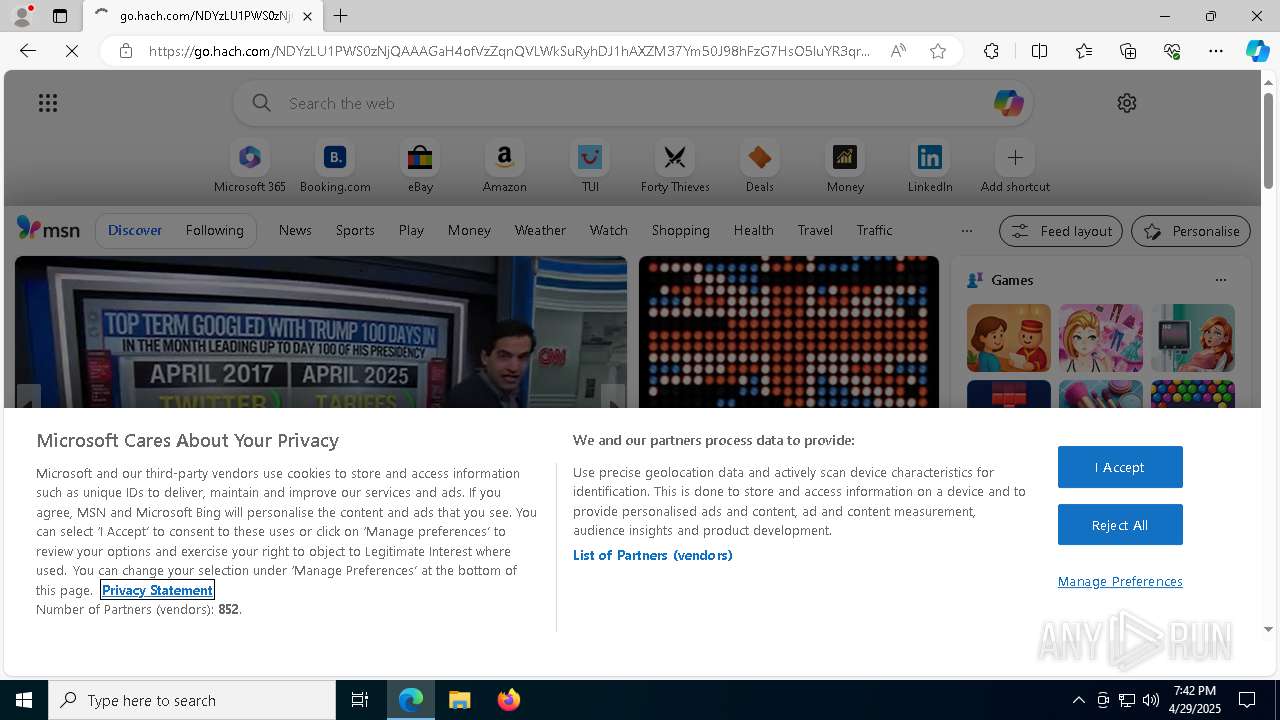Open the LinkedIn shortcut

point(930,166)
